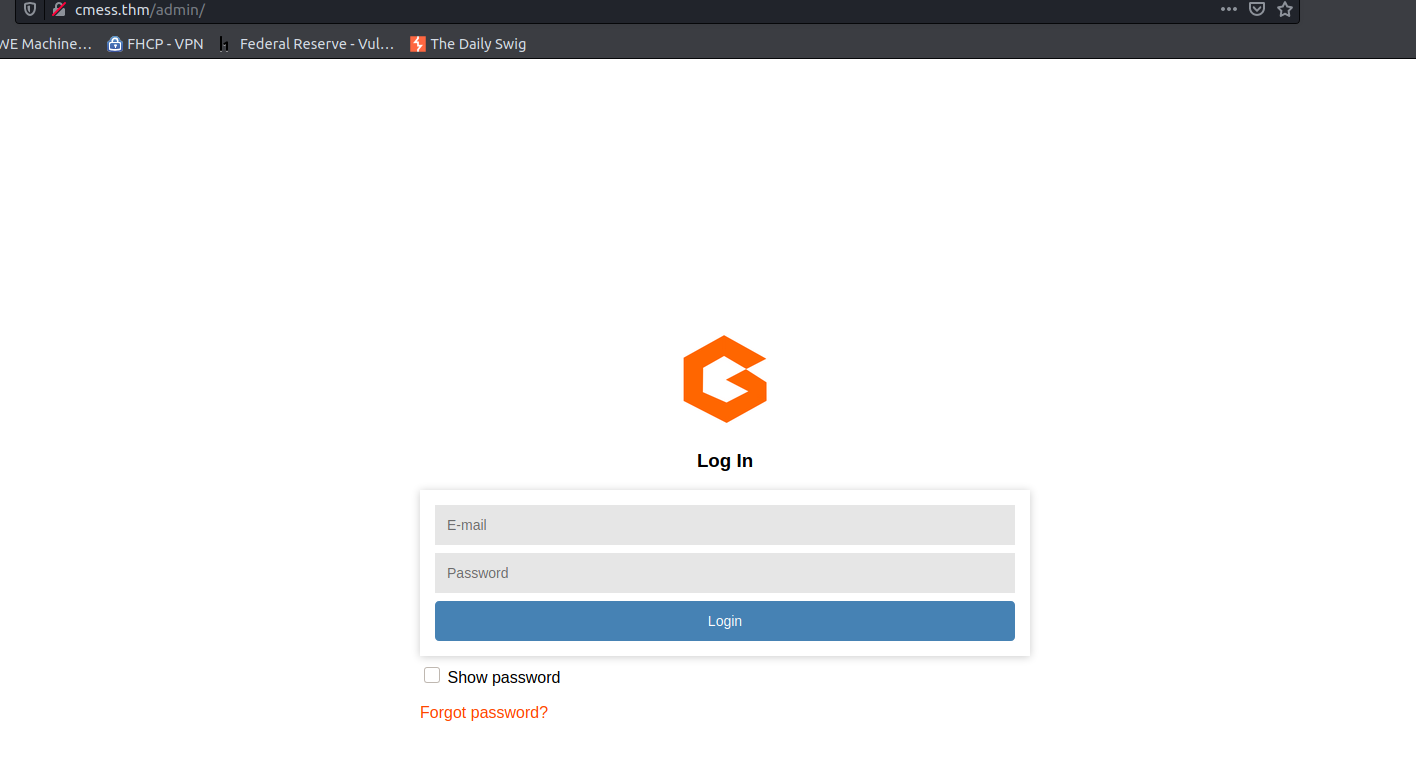Click the tracking protection shield icon
Screen dimensions: 1416x769
[30, 9]
